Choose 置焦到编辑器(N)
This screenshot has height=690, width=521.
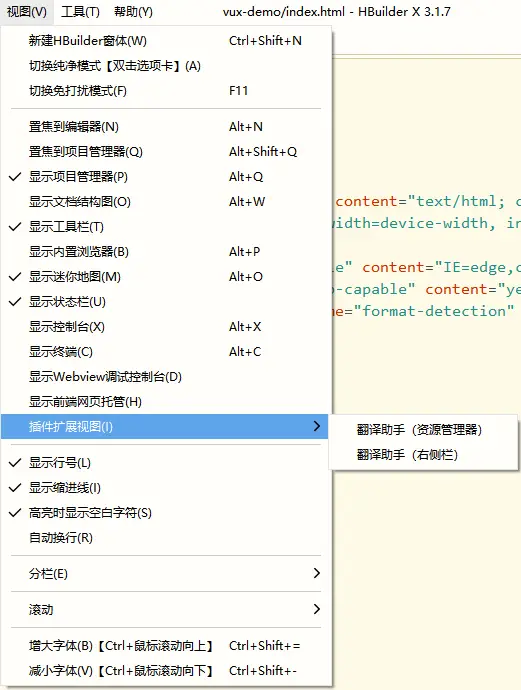(x=165, y=127)
